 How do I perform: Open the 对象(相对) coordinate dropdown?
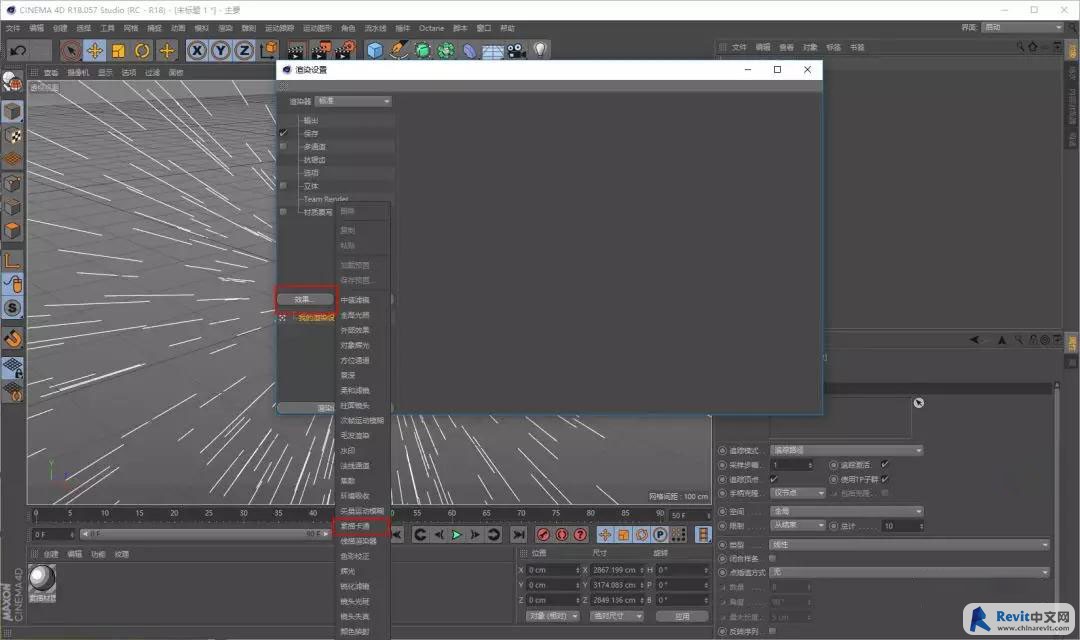coord(553,616)
